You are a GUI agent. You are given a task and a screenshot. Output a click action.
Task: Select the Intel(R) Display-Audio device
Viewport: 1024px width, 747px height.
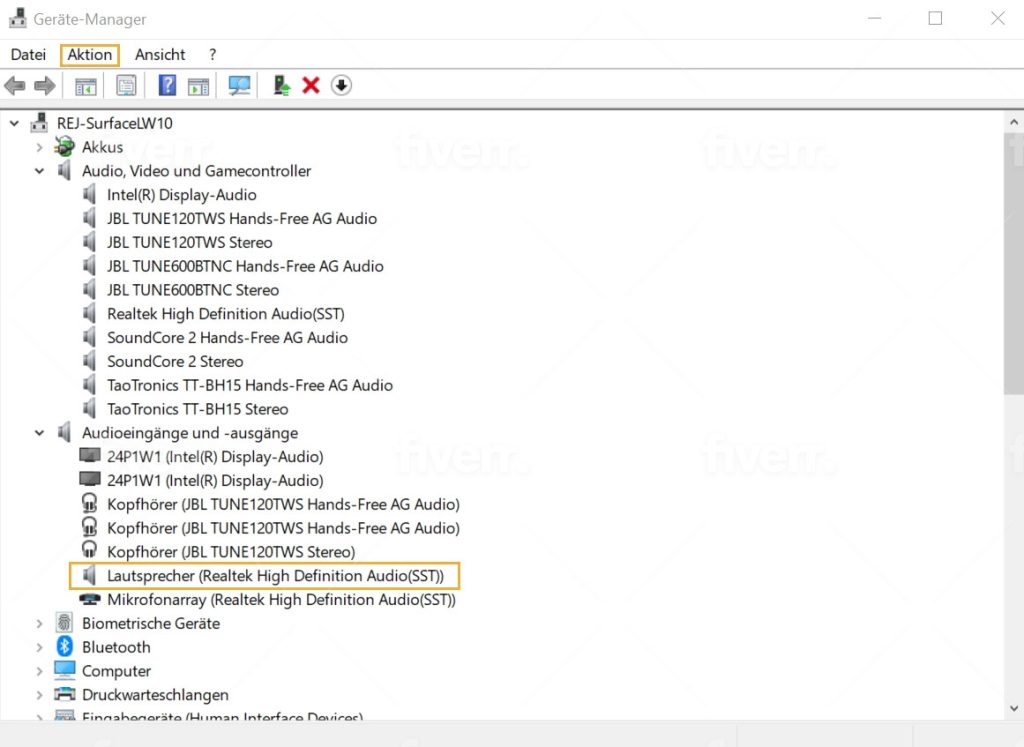point(181,195)
